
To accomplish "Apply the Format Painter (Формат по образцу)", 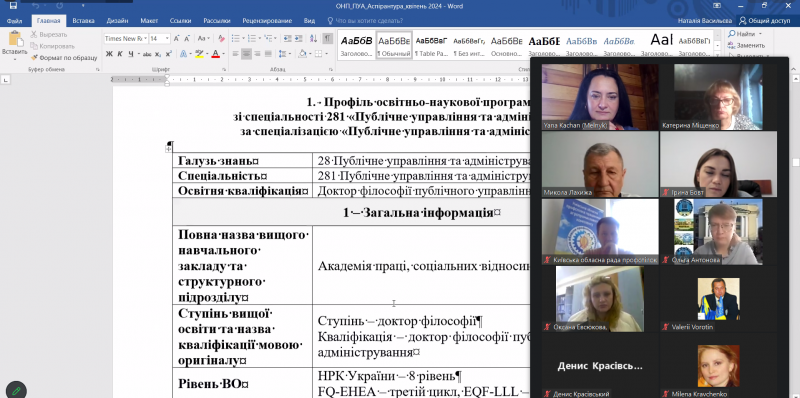I will (64, 58).
